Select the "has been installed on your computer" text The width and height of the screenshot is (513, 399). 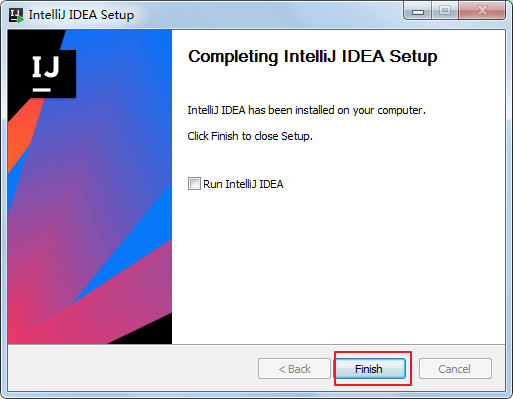(x=337, y=110)
